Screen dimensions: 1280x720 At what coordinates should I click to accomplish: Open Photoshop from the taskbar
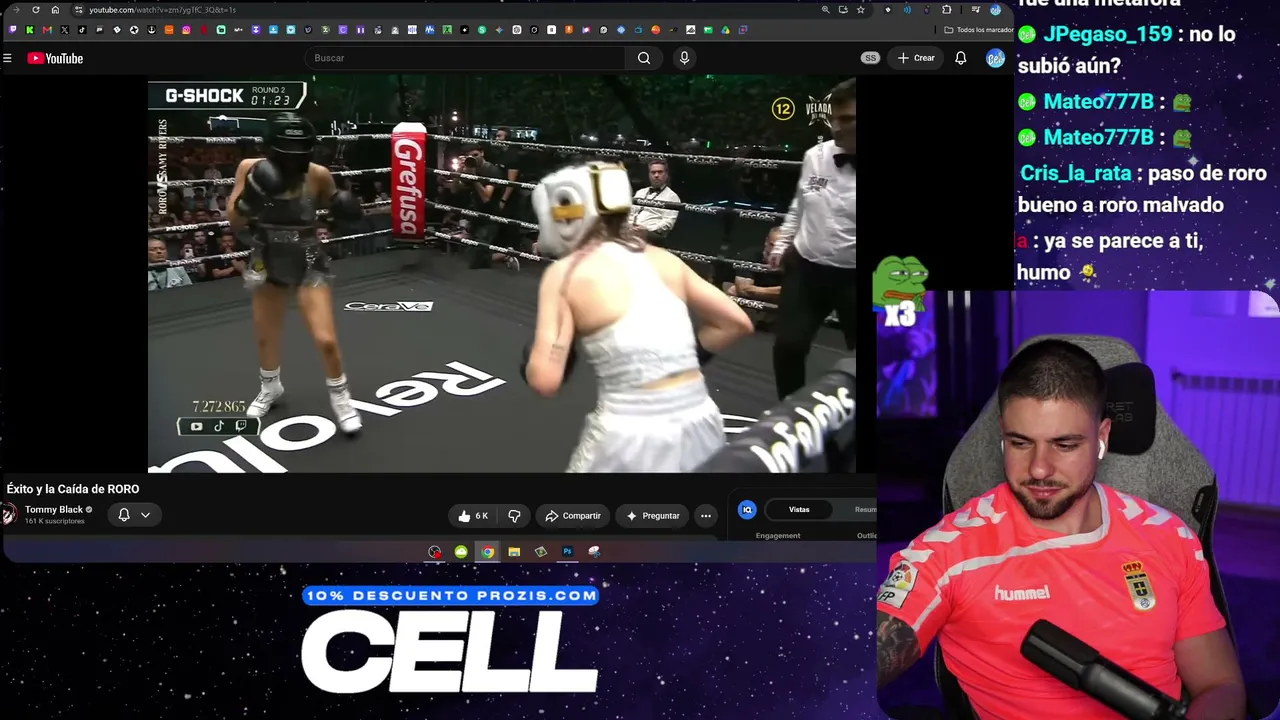(x=567, y=552)
